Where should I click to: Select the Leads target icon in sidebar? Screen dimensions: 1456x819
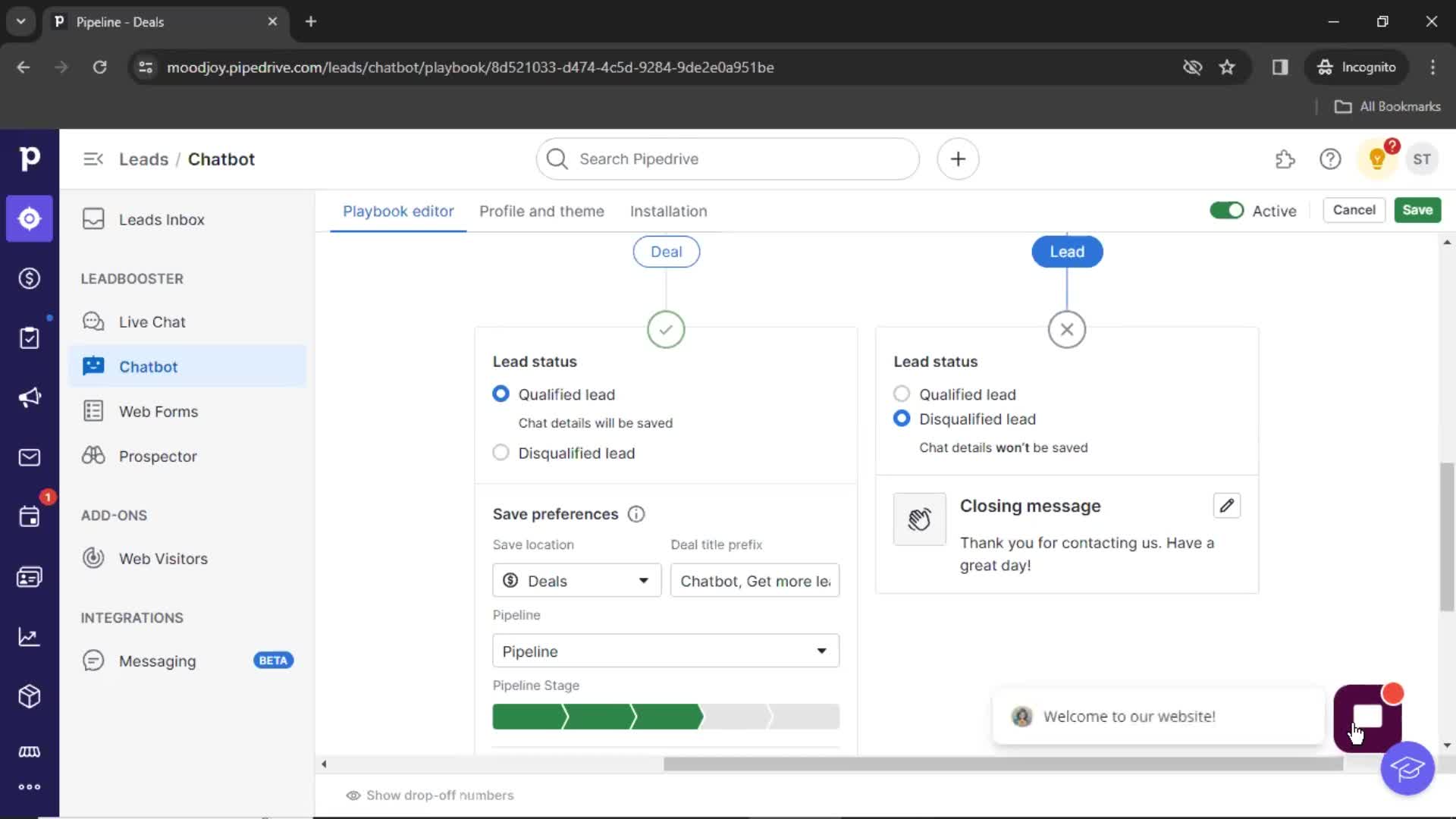[x=29, y=218]
